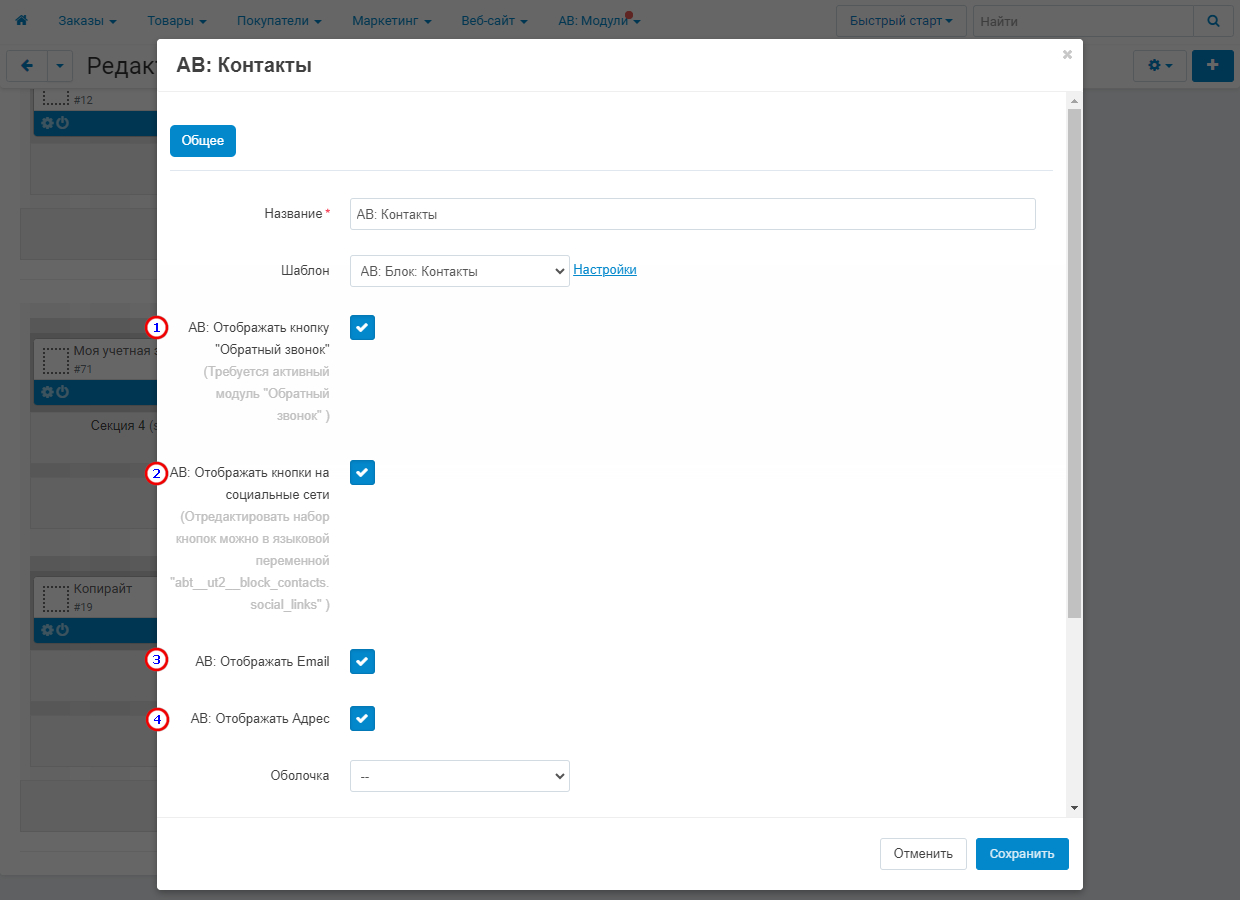Close the AB: Контакты dialog with X
1240x900 pixels.
1067,55
